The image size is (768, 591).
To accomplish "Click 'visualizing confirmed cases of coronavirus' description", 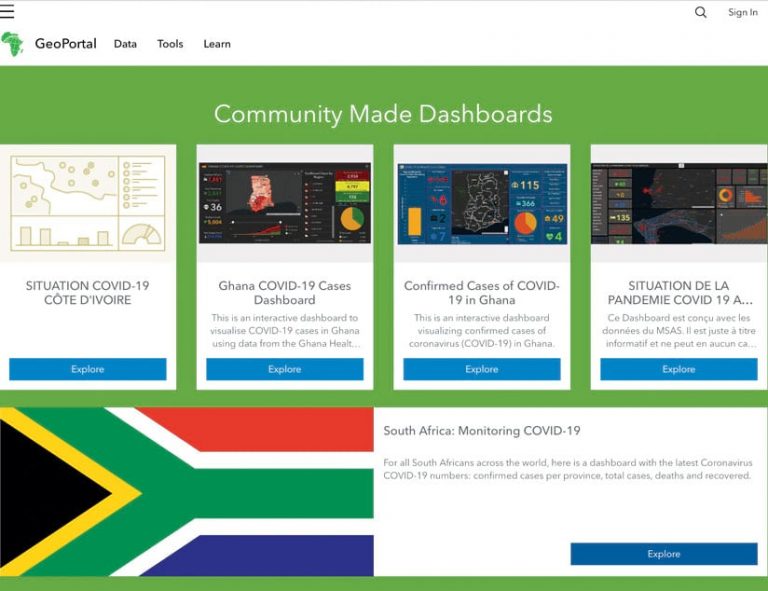I will coord(481,331).
